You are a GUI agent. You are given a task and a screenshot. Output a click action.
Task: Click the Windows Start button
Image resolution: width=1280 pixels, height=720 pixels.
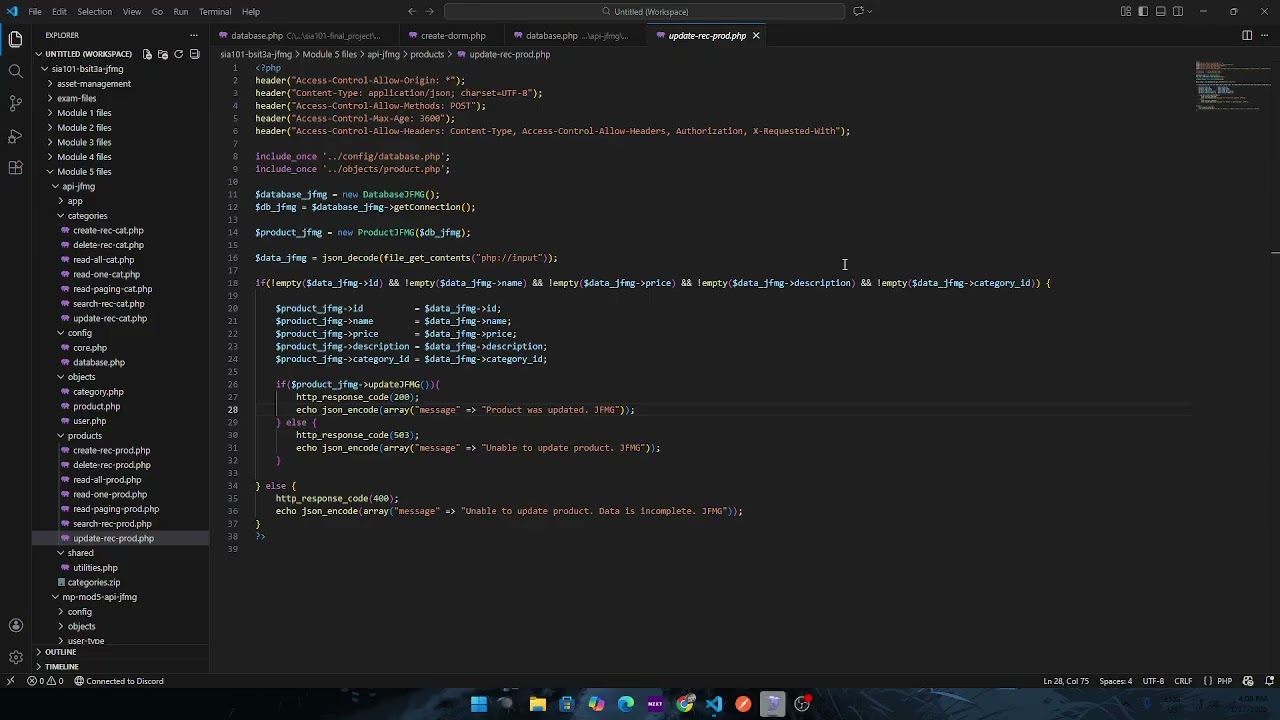coord(479,704)
